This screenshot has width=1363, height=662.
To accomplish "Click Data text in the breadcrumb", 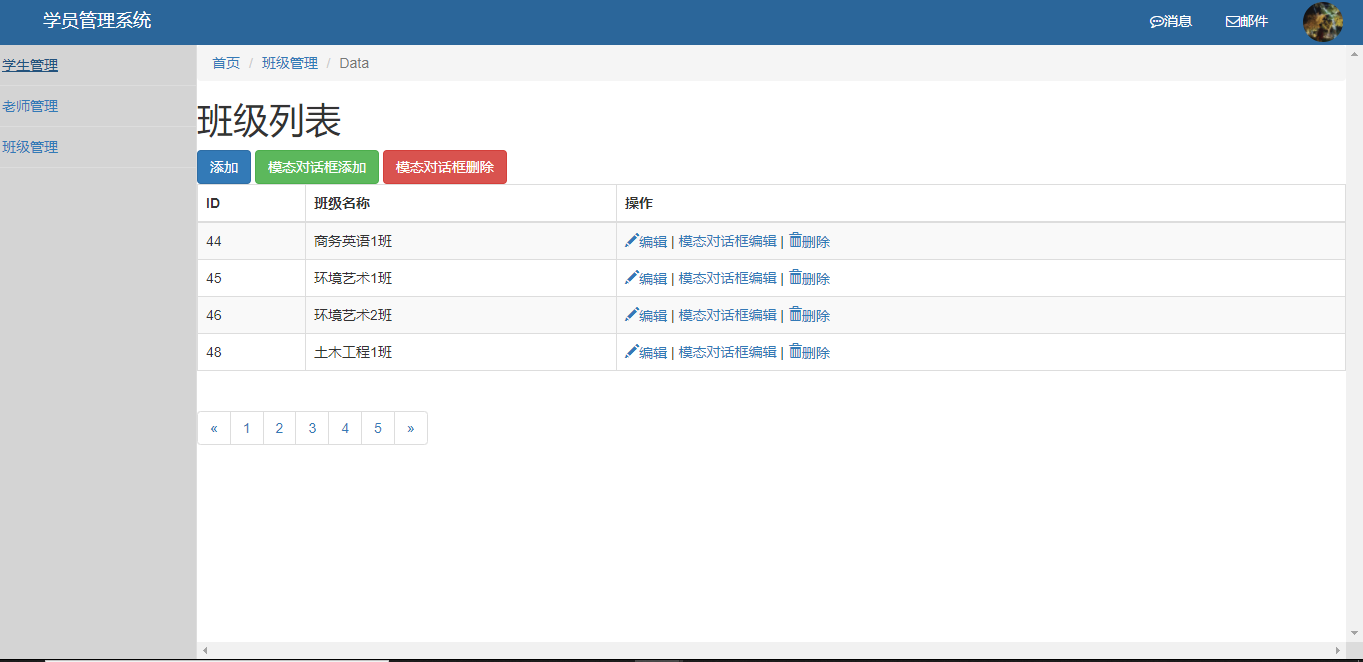I will click(x=354, y=63).
